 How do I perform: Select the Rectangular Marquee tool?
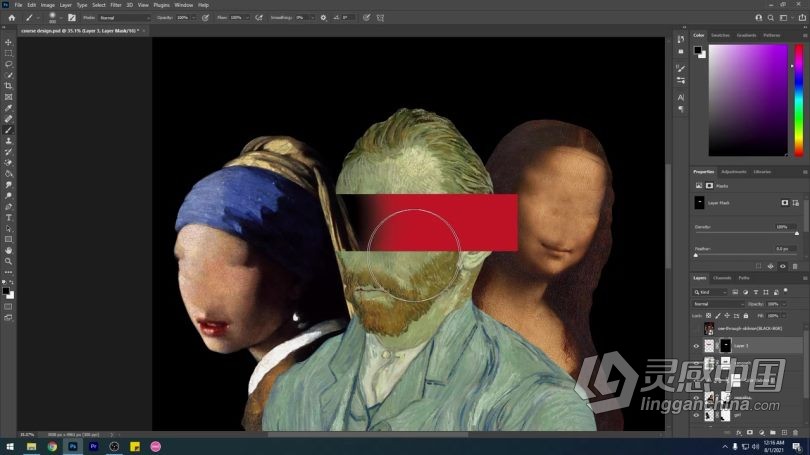(8, 53)
